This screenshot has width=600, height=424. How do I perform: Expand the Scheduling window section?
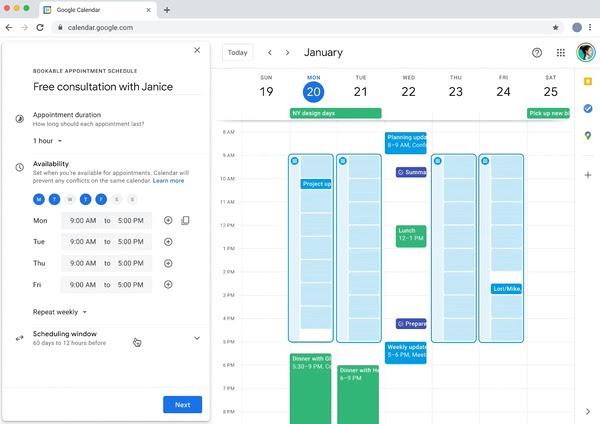click(197, 338)
